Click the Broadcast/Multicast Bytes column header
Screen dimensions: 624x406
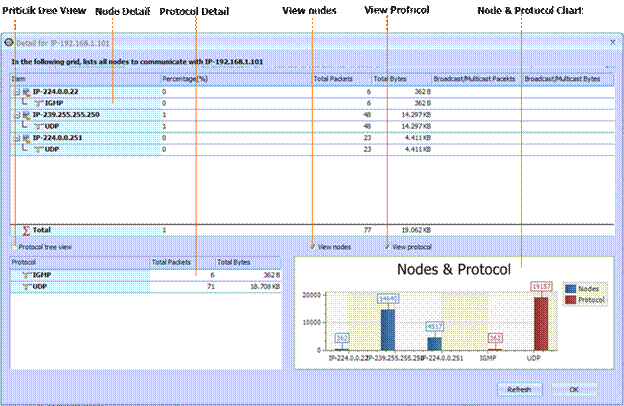click(568, 79)
